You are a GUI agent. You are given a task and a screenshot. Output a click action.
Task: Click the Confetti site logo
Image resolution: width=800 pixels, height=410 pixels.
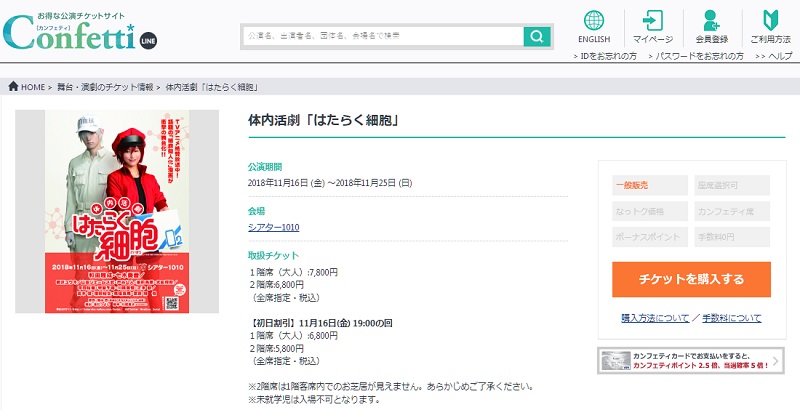pos(69,32)
